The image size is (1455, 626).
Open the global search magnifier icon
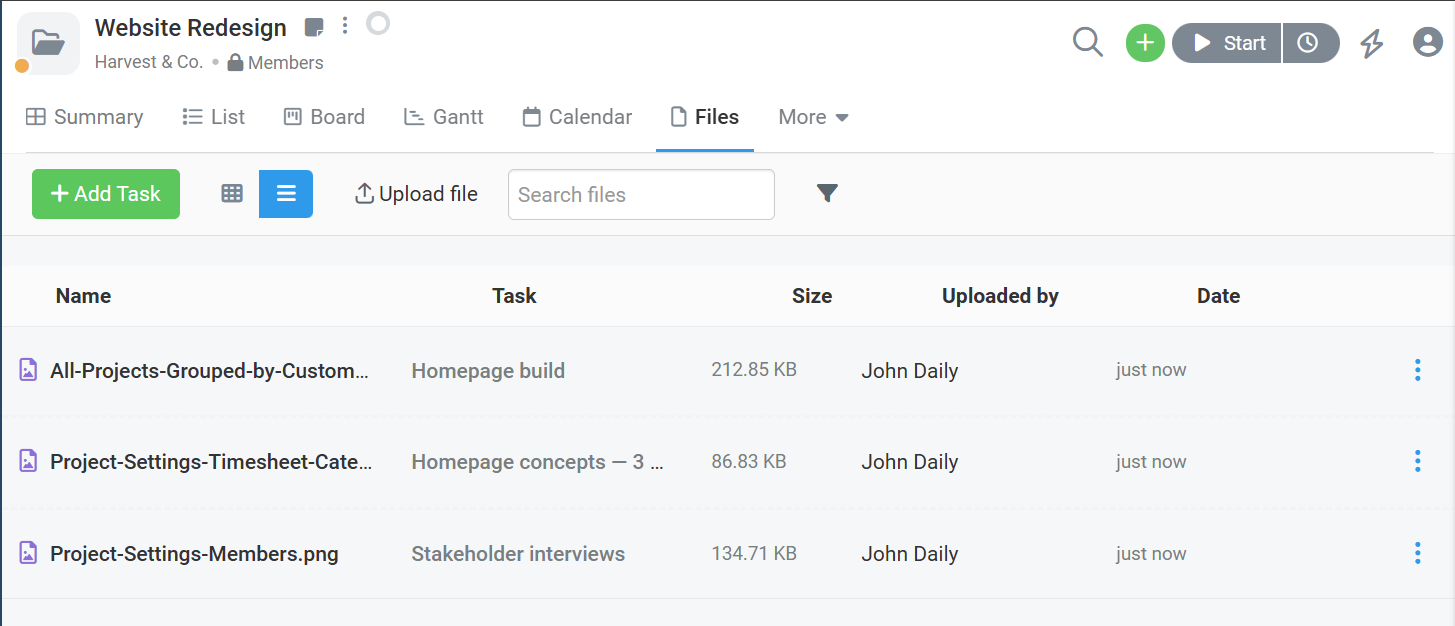click(x=1087, y=43)
